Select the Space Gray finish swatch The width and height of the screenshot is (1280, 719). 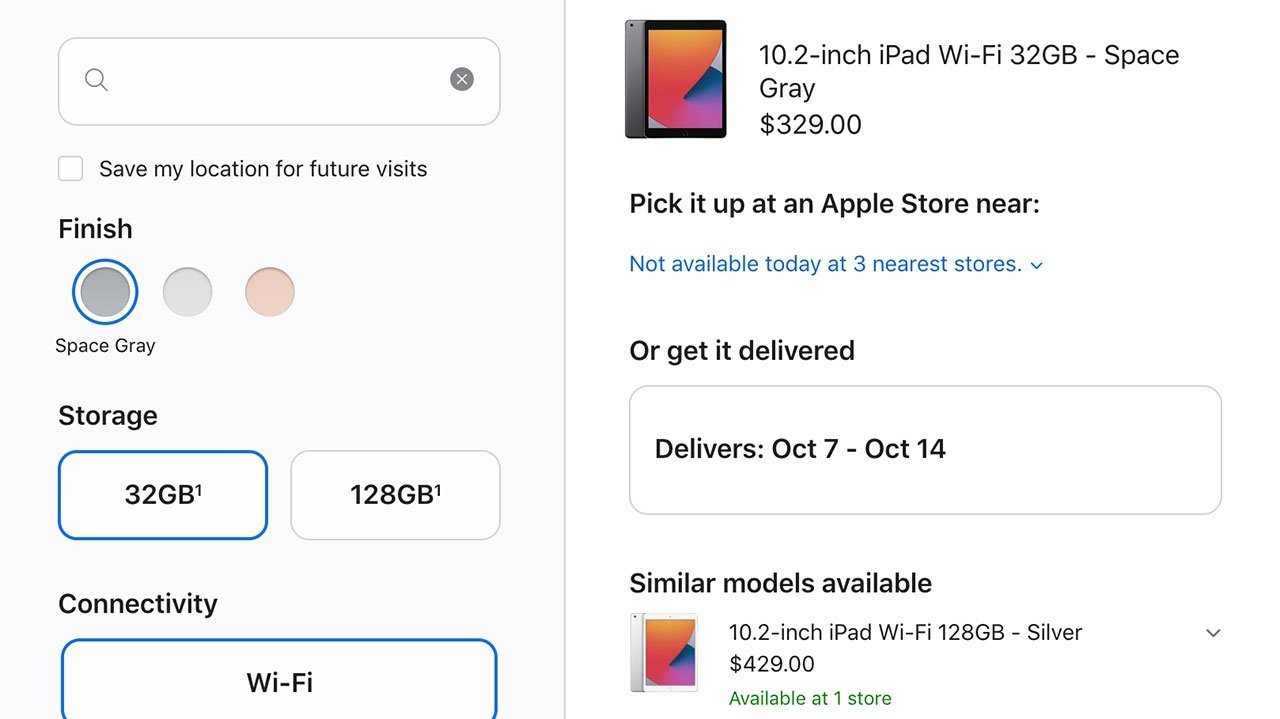click(105, 292)
